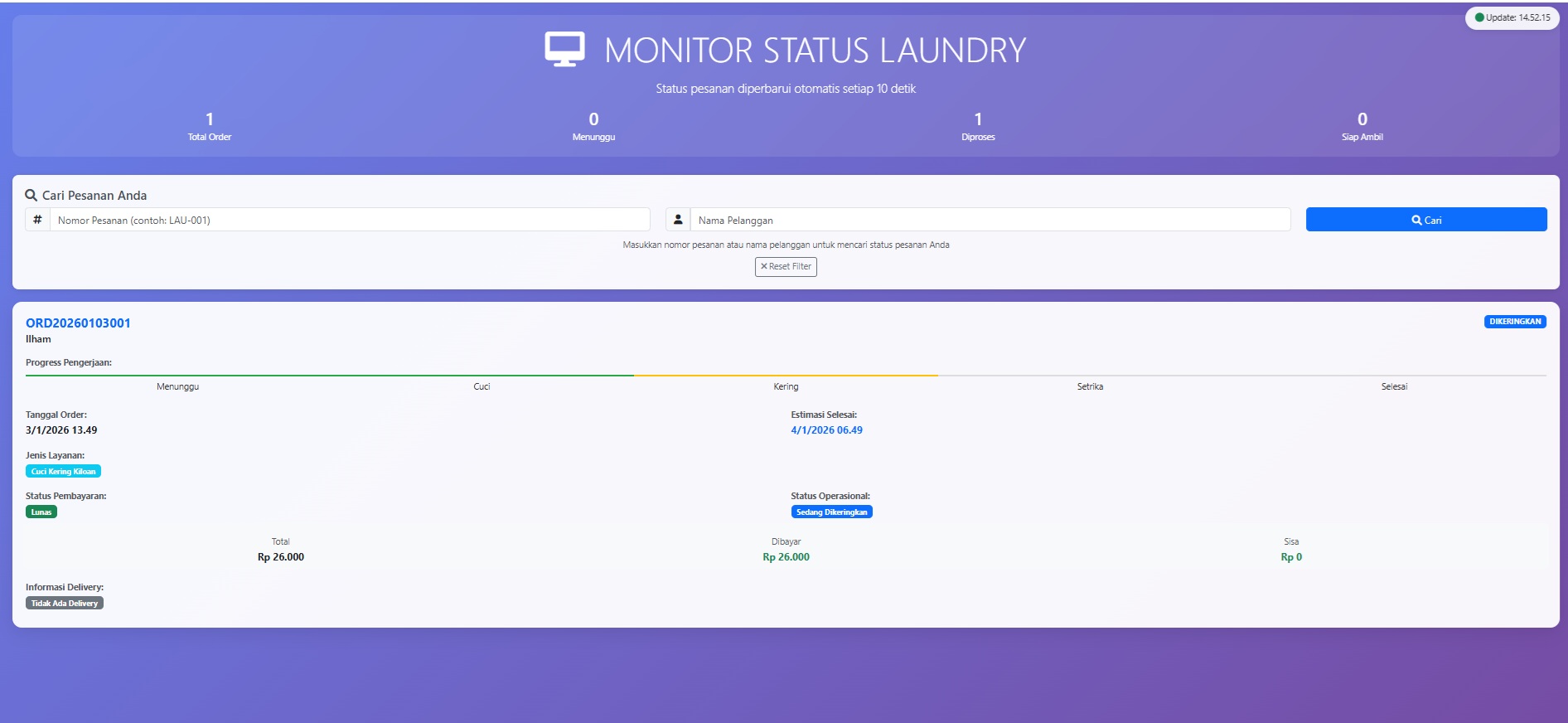The width and height of the screenshot is (1568, 723).
Task: Click the Lunas payment badge
Action: tap(41, 512)
